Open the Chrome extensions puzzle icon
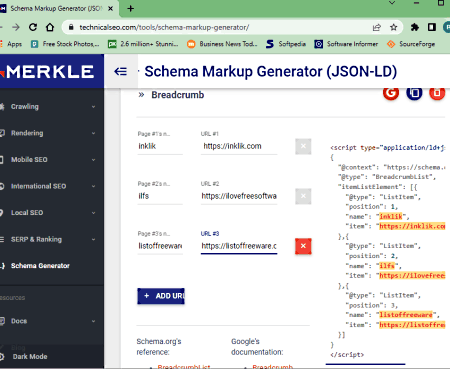 [415, 27]
